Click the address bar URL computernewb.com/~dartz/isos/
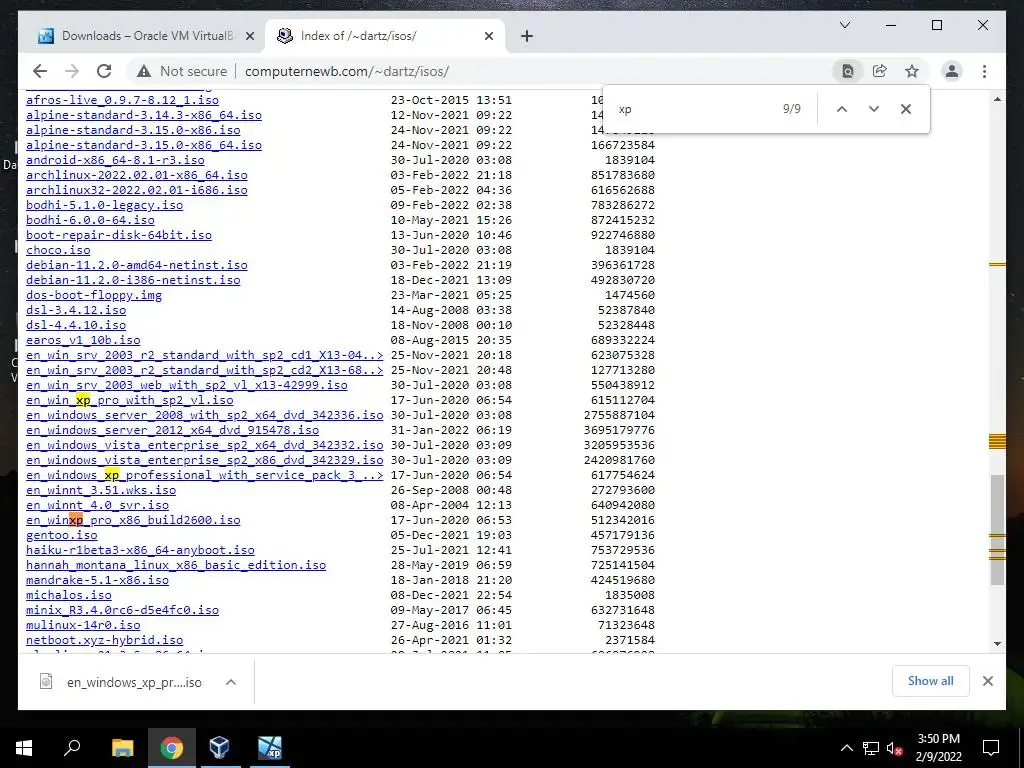The image size is (1024, 768). coord(347,71)
